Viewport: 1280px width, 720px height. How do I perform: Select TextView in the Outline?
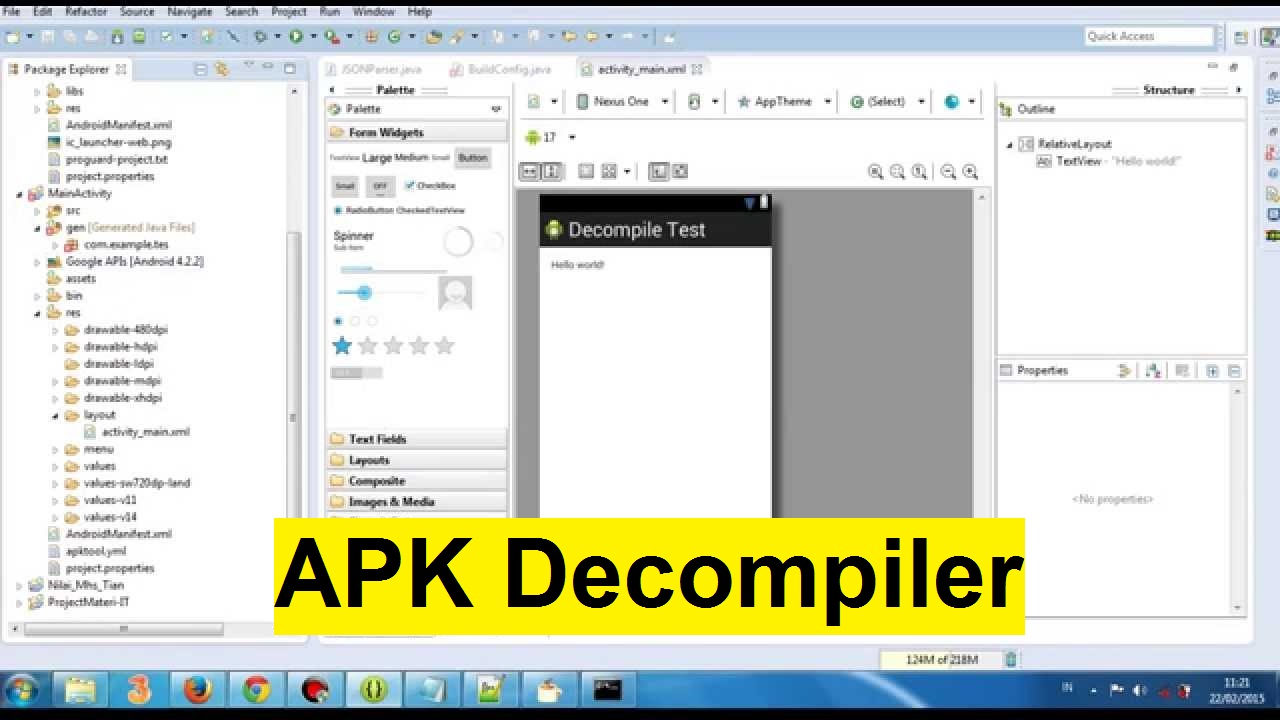1078,161
